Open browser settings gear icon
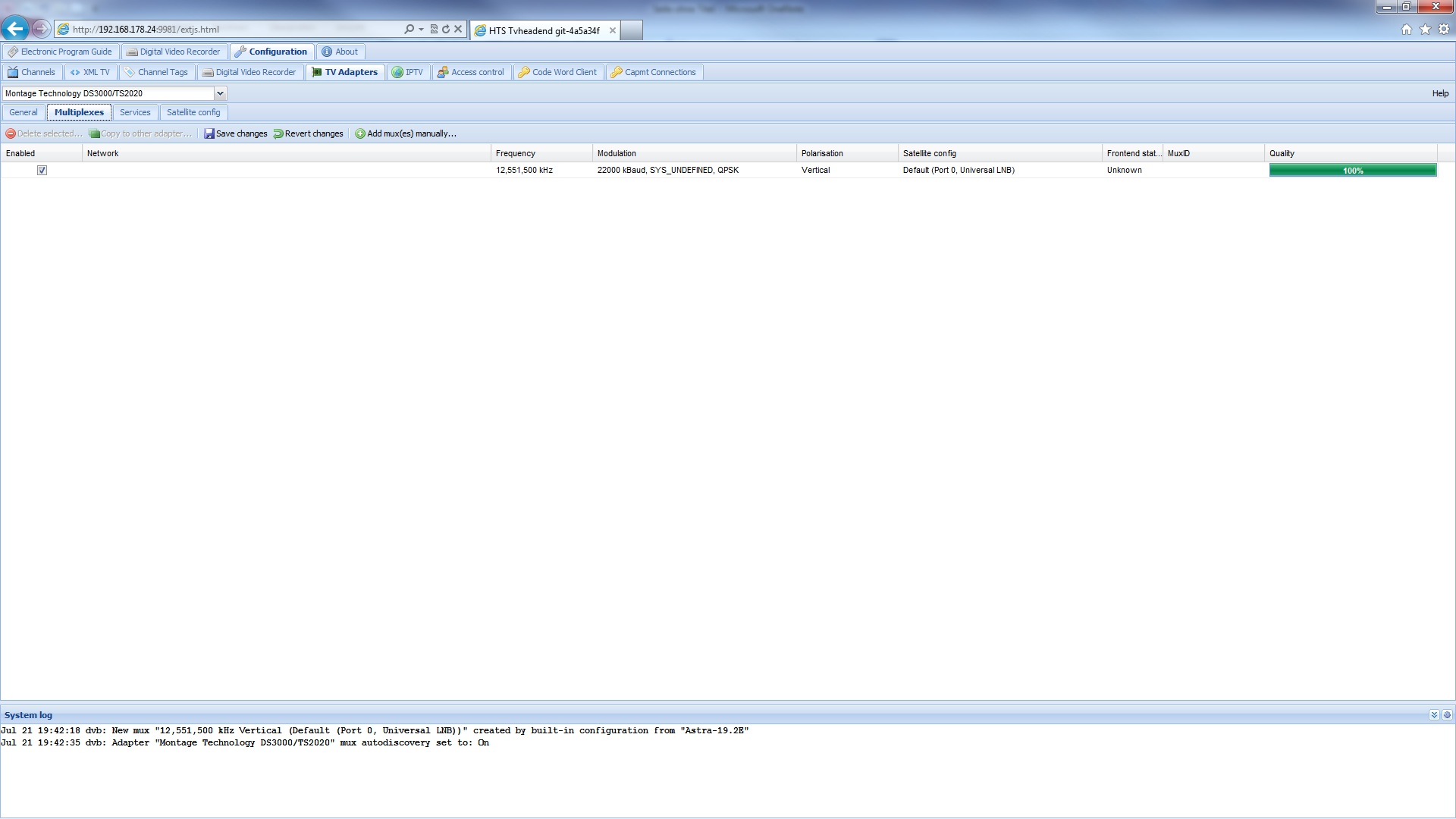1456x819 pixels. point(1444,29)
